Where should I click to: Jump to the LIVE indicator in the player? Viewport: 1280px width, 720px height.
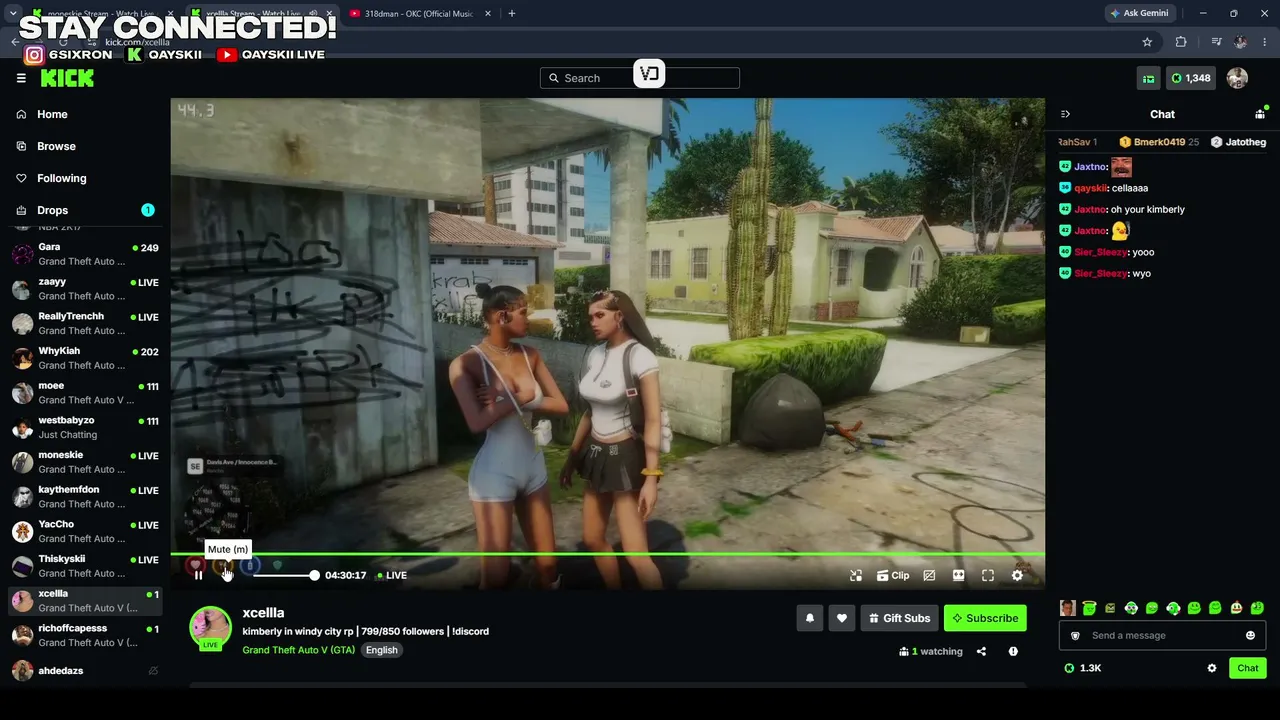click(391, 575)
